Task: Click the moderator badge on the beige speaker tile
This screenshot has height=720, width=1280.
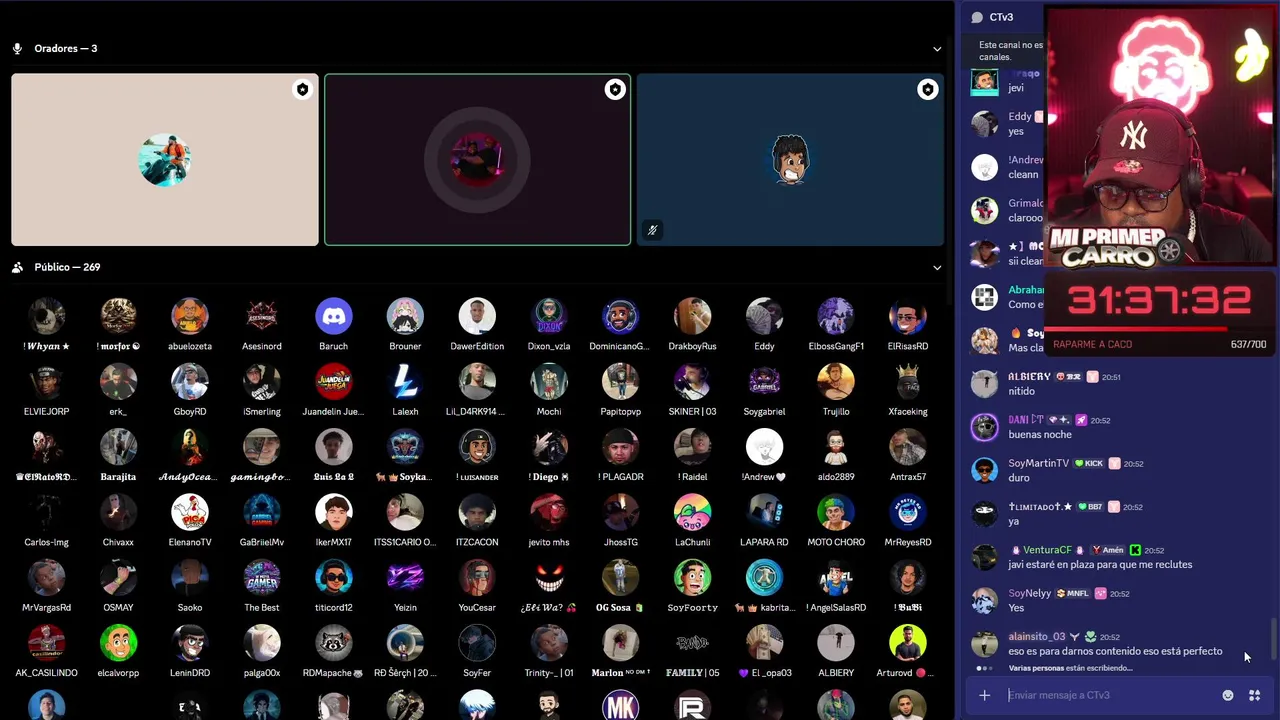Action: [302, 90]
